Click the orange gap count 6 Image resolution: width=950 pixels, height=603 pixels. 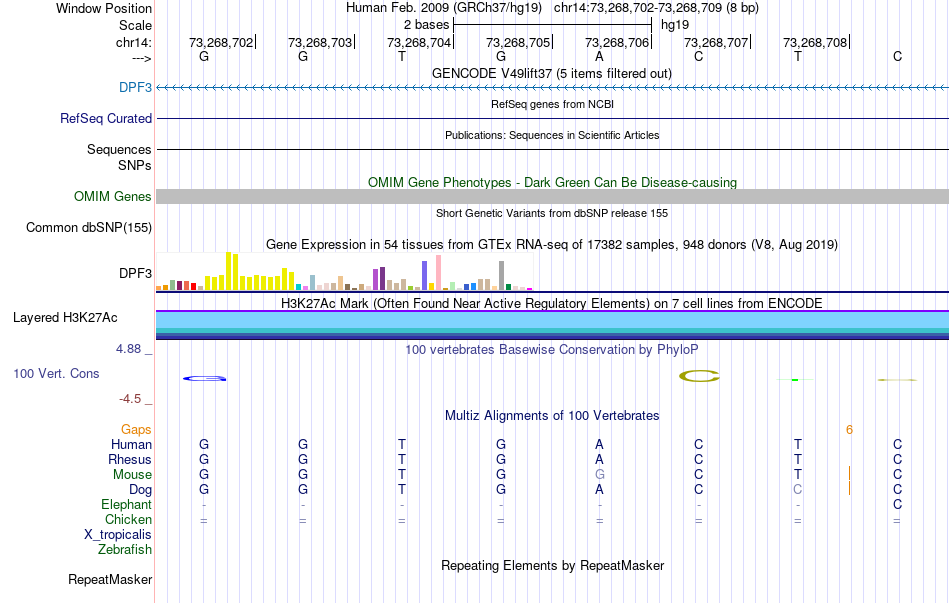[849, 430]
